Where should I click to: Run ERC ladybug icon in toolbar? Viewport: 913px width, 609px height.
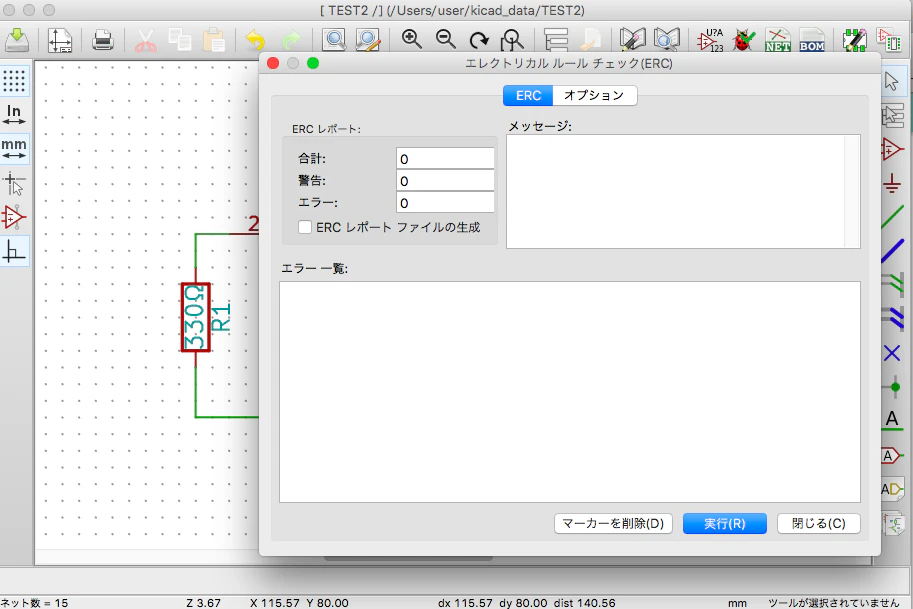744,40
